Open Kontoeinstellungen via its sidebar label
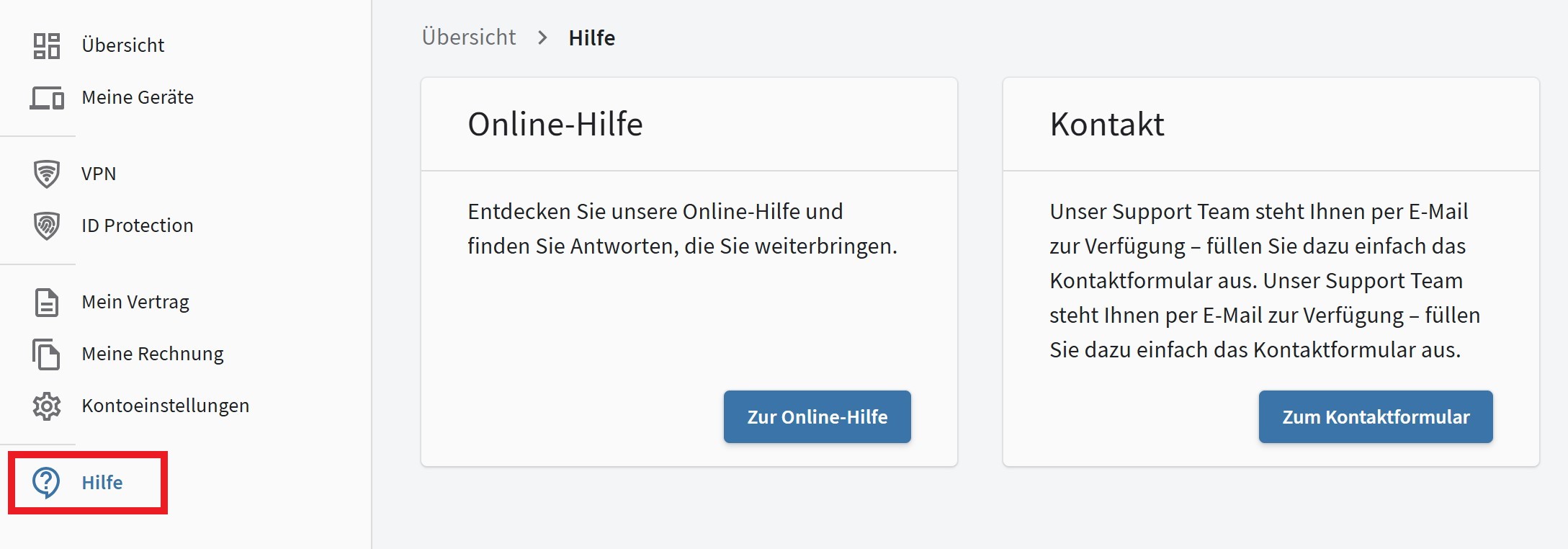This screenshot has height=549, width=1568. 165,406
